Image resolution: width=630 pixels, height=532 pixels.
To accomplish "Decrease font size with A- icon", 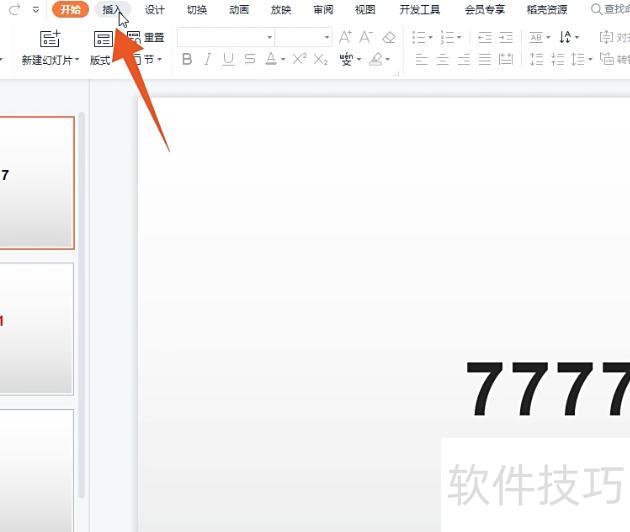I will point(366,37).
